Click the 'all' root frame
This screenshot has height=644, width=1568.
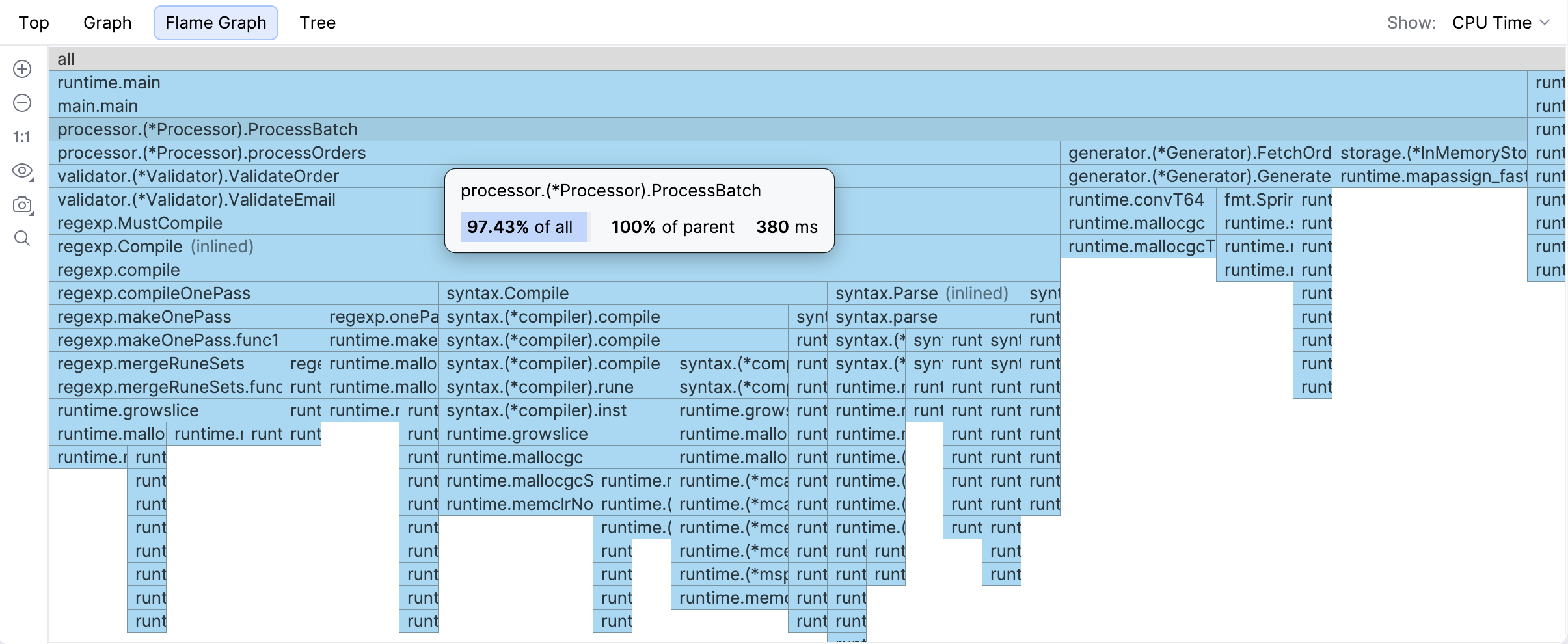(x=807, y=59)
